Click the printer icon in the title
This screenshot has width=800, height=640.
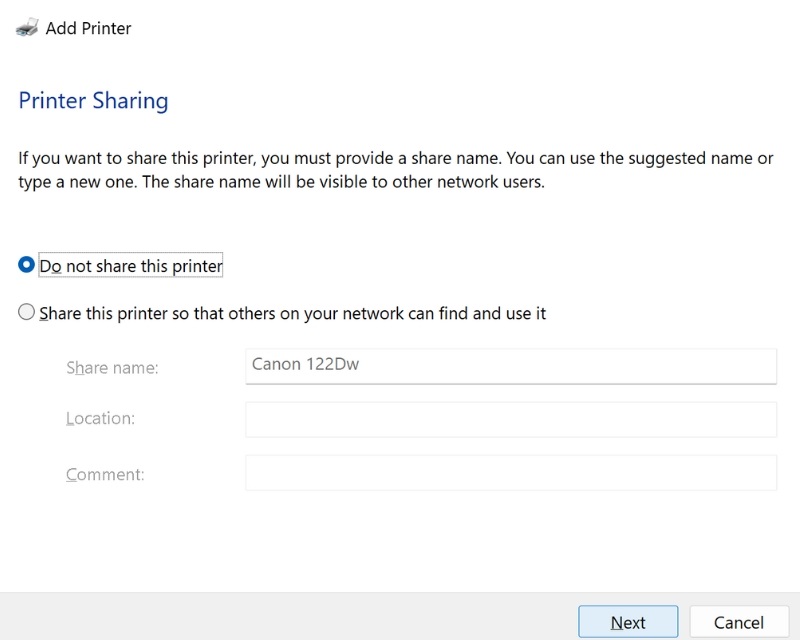pos(28,28)
